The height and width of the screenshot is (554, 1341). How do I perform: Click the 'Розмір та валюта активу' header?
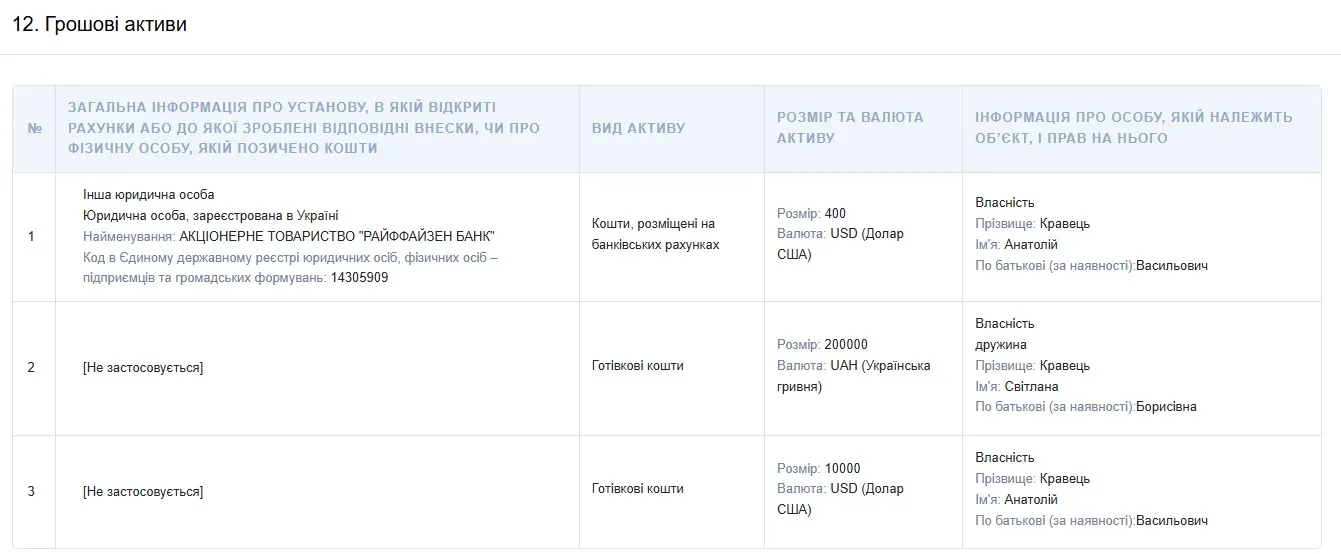click(x=851, y=127)
